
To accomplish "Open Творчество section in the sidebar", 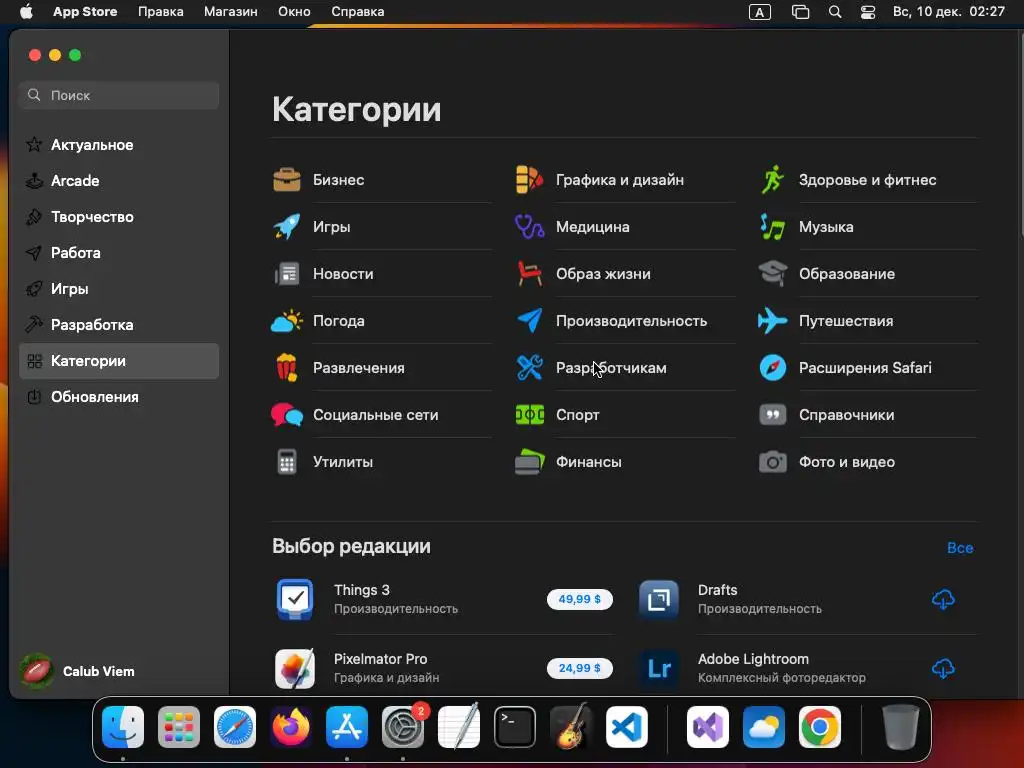I will pos(119,217).
